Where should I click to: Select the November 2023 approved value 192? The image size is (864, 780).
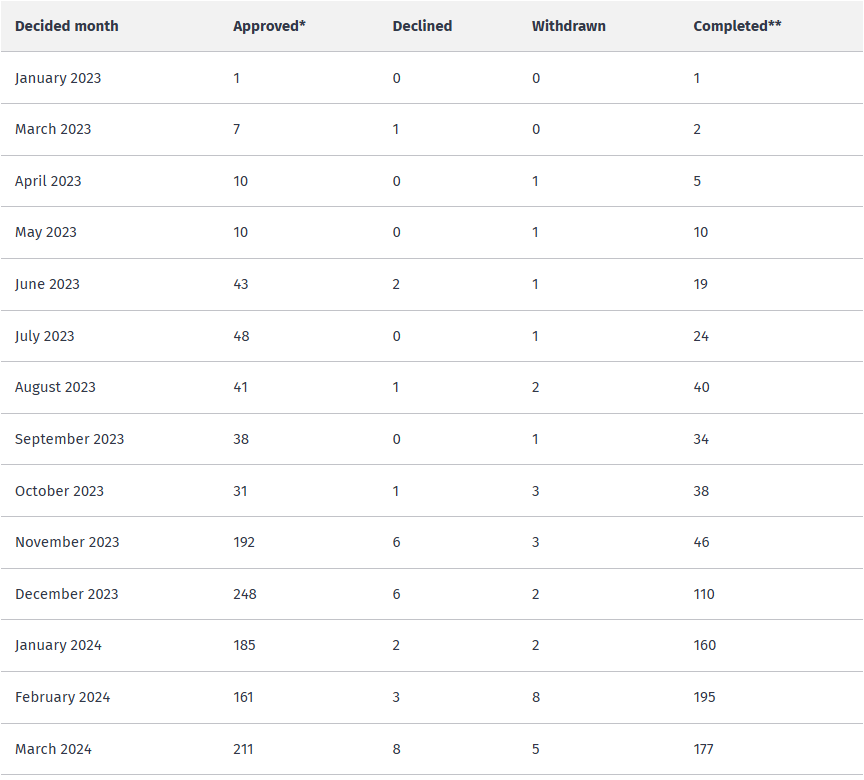pos(244,542)
